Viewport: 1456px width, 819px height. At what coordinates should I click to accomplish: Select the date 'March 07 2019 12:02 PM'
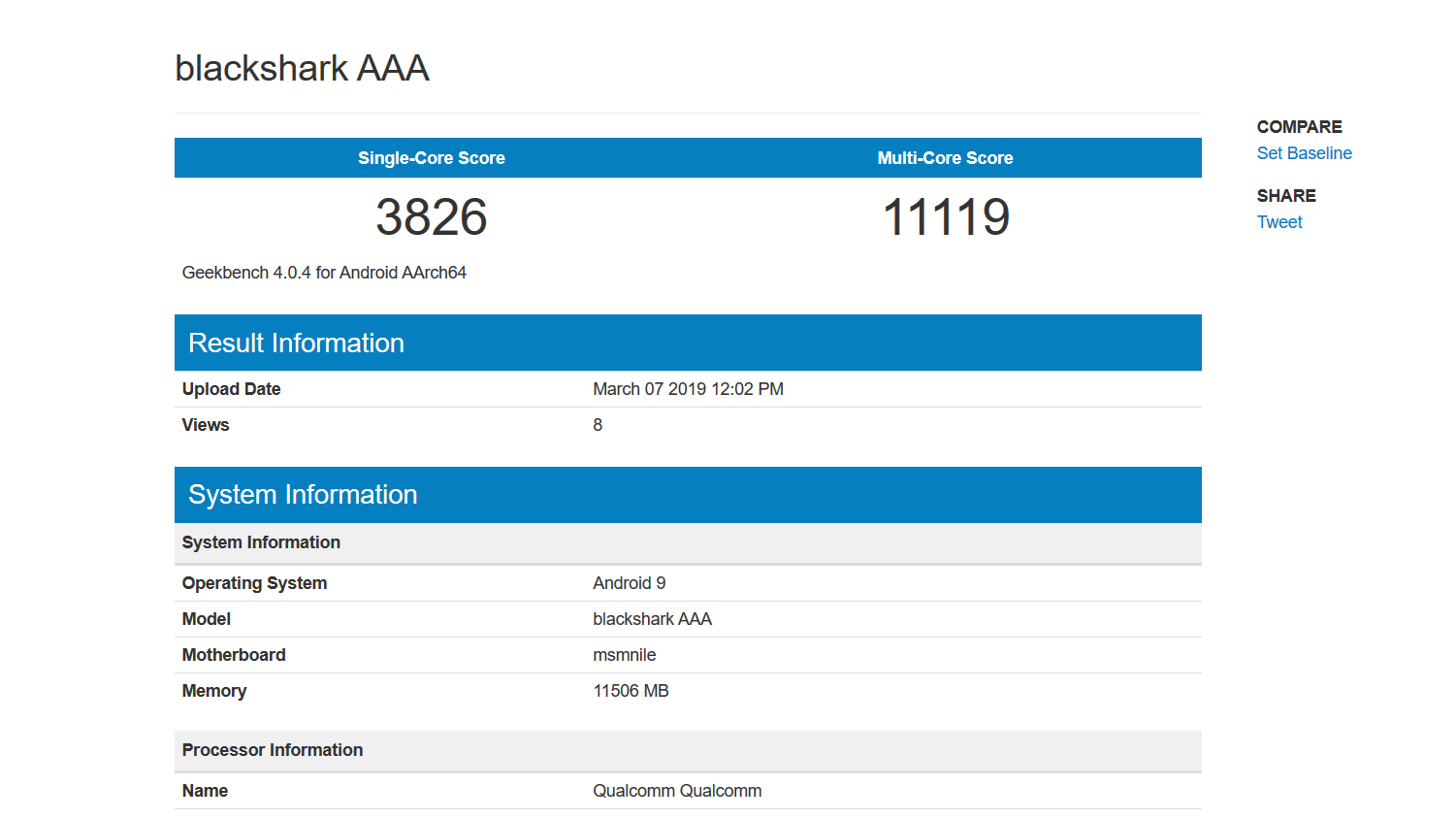688,389
